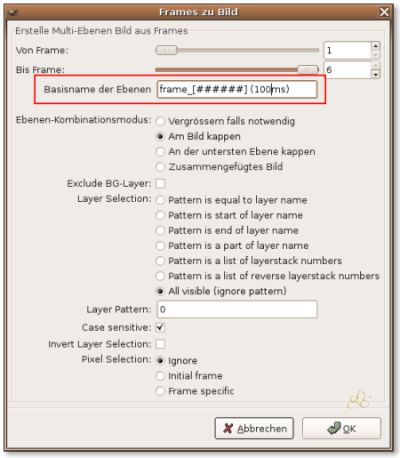Image resolution: width=400 pixels, height=458 pixels.
Task: Click the Abbrechen button
Action: [254, 428]
